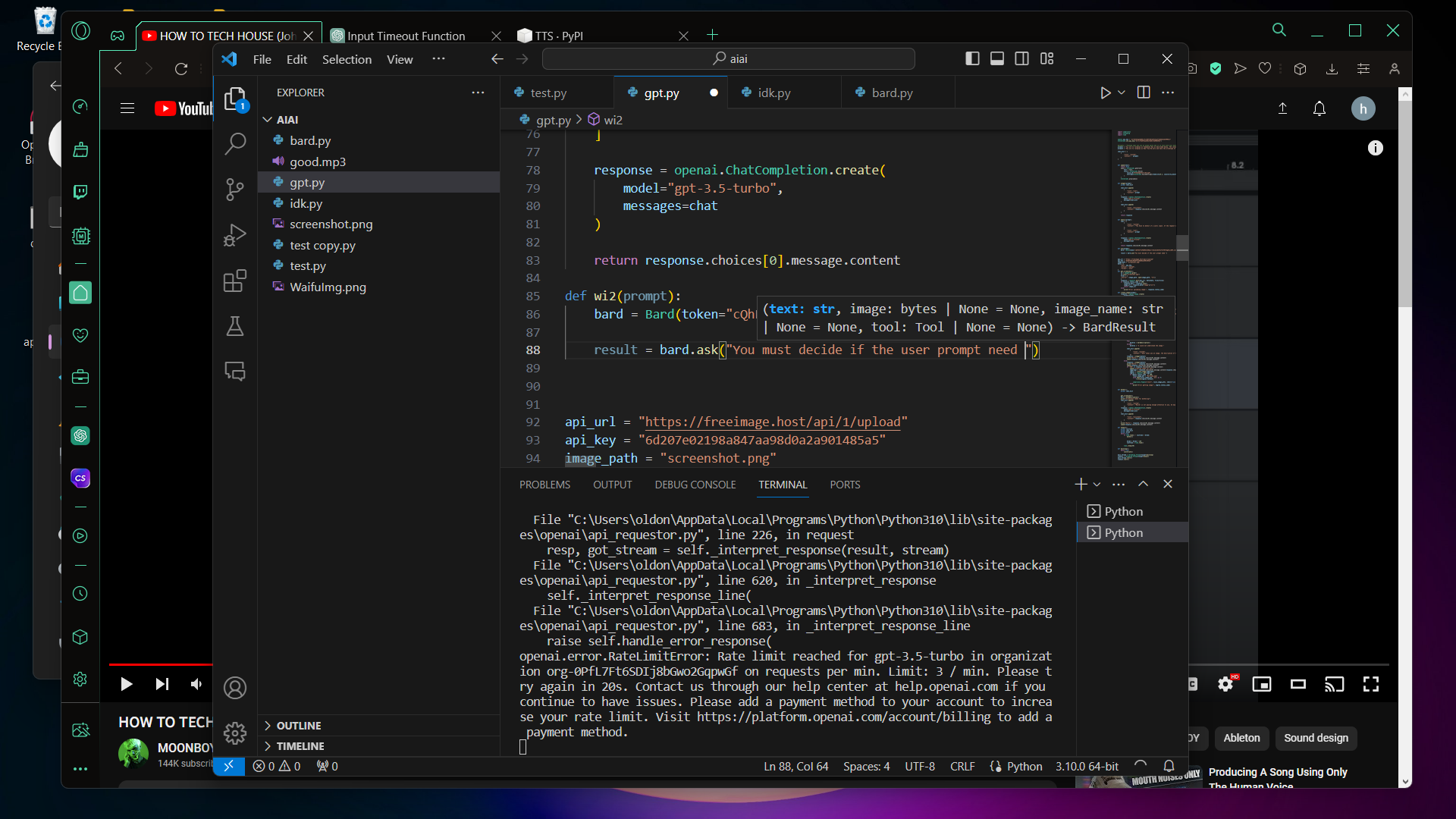
Task: Open the notifications bell in the status bar
Action: click(x=1169, y=766)
